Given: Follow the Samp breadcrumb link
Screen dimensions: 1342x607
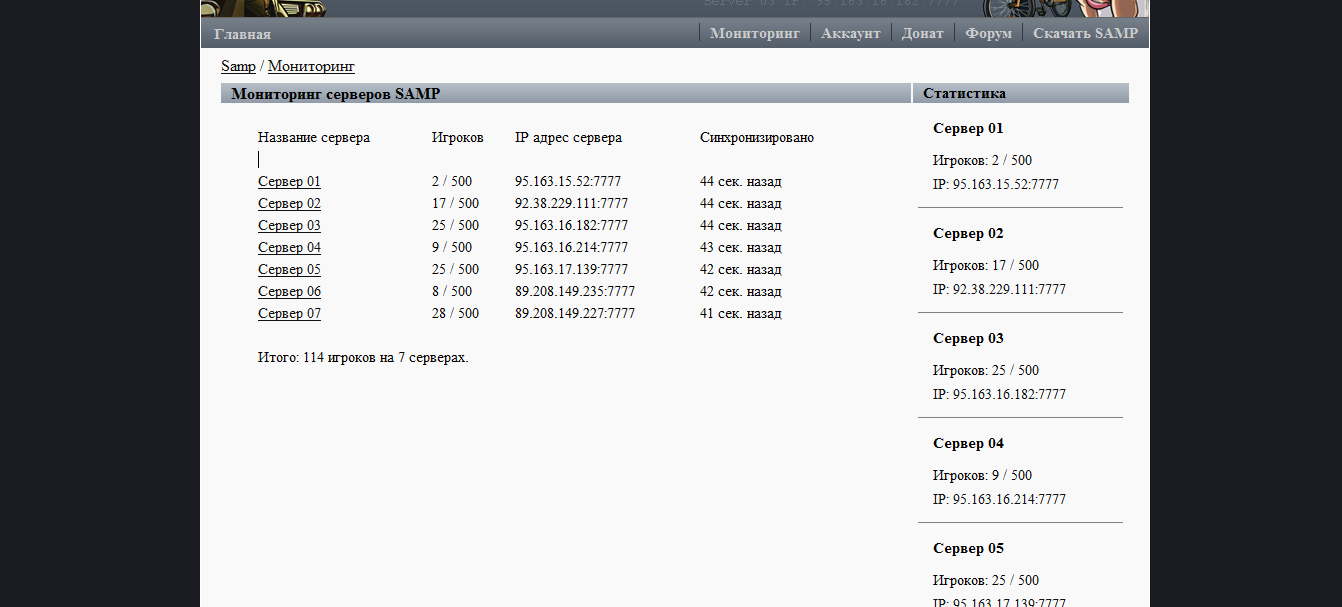Looking at the screenshot, I should 238,66.
